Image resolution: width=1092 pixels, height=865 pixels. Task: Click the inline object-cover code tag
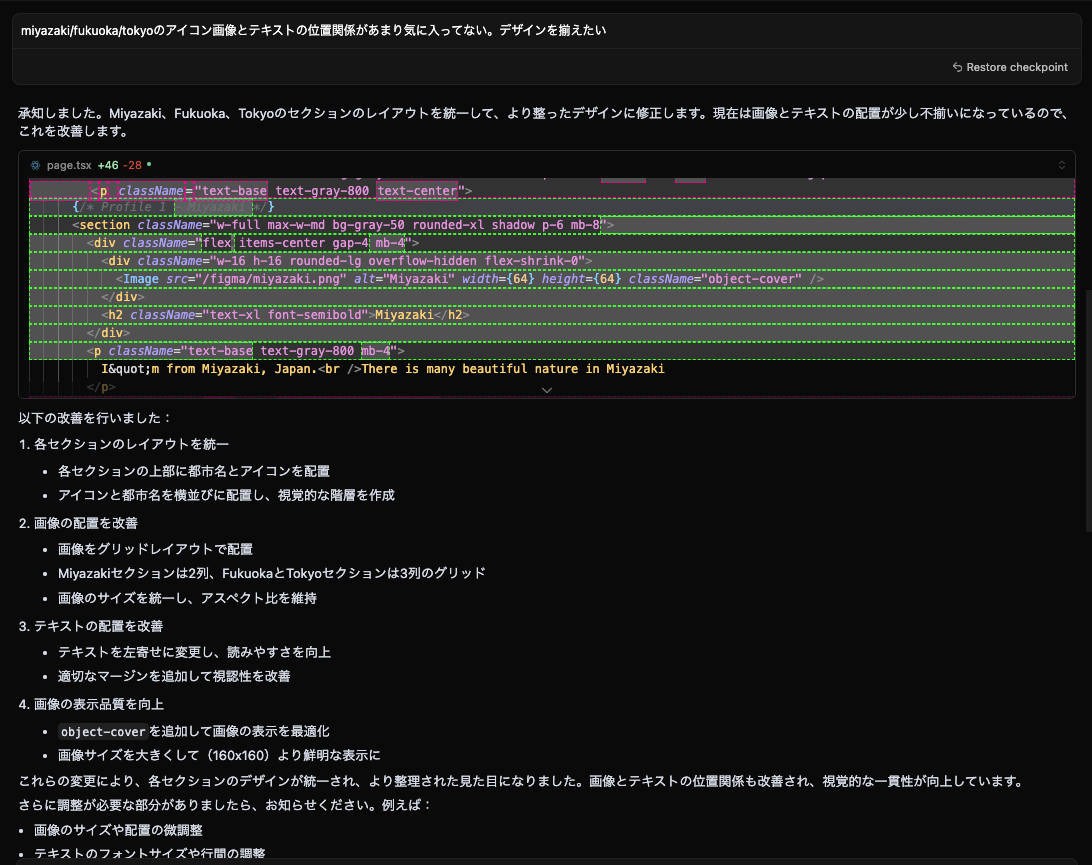click(x=103, y=731)
